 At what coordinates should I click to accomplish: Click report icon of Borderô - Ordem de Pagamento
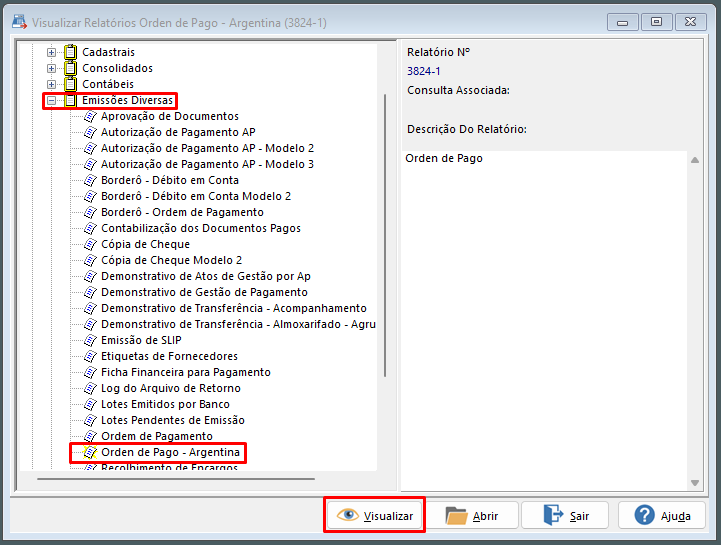91,212
